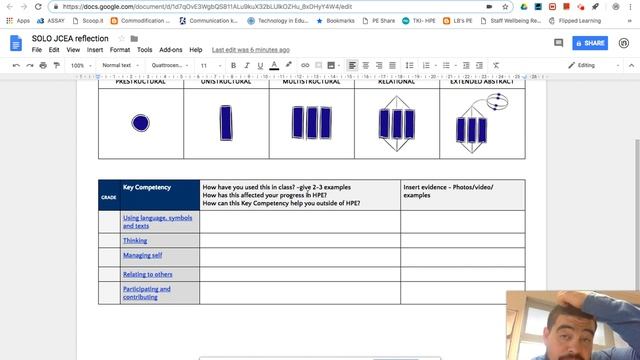Image resolution: width=640 pixels, height=360 pixels.
Task: Star the SOLO JCEA reflection document
Action: [x=121, y=39]
